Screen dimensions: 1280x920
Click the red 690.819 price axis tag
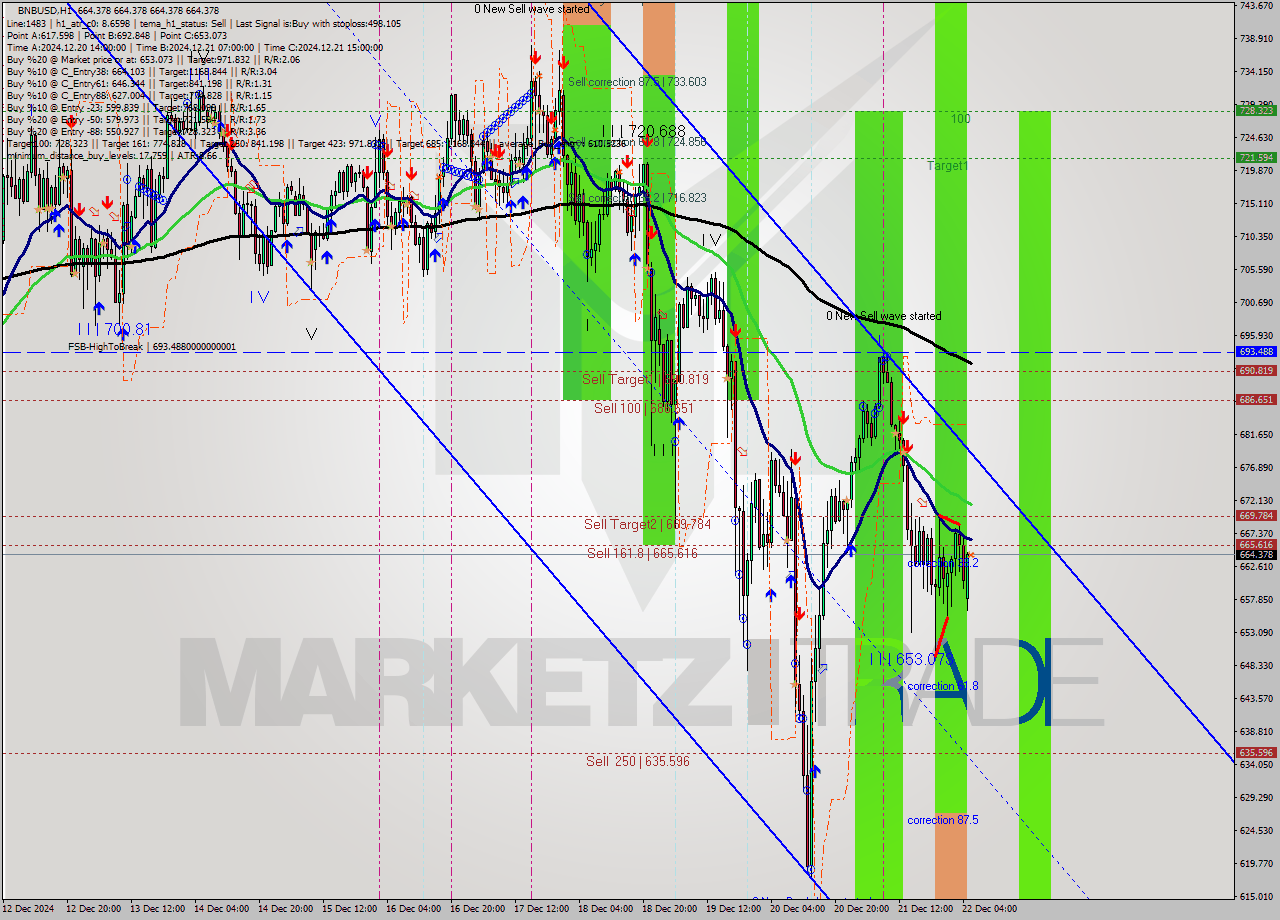pyautogui.click(x=1256, y=370)
